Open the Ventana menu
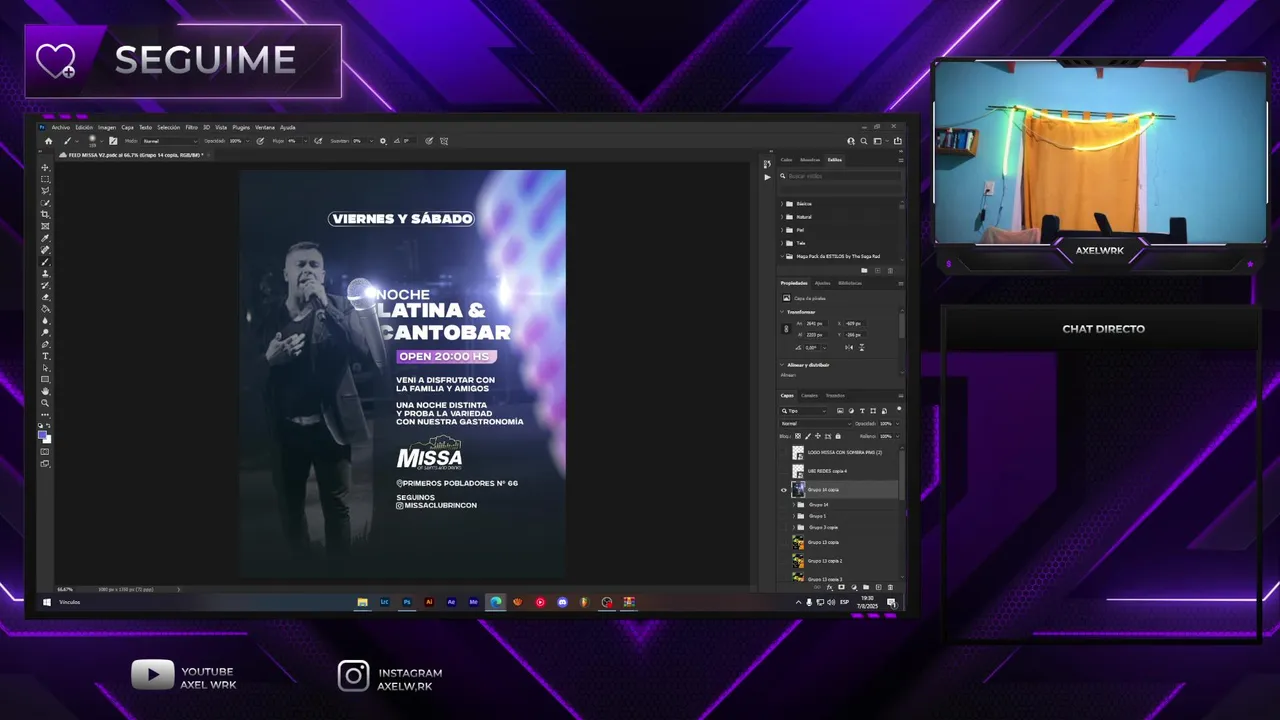Screen dimensions: 1280x720 pos(265,127)
